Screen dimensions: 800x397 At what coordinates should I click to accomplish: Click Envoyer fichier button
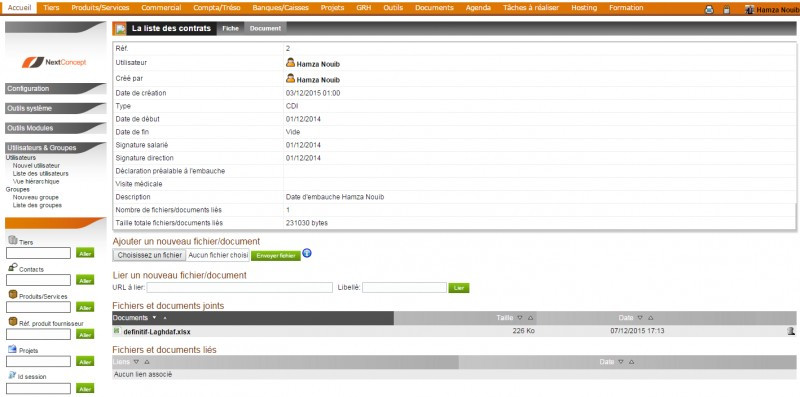tap(276, 256)
